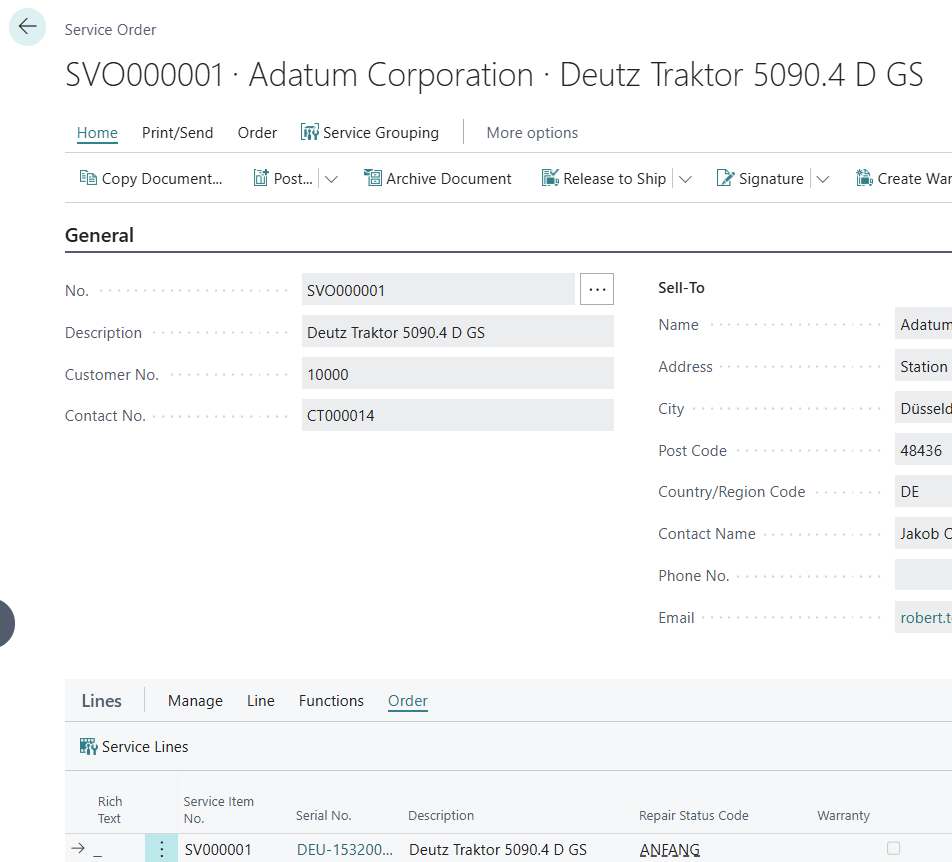Expand the Post dropdown arrow
952x862 pixels.
(332, 179)
